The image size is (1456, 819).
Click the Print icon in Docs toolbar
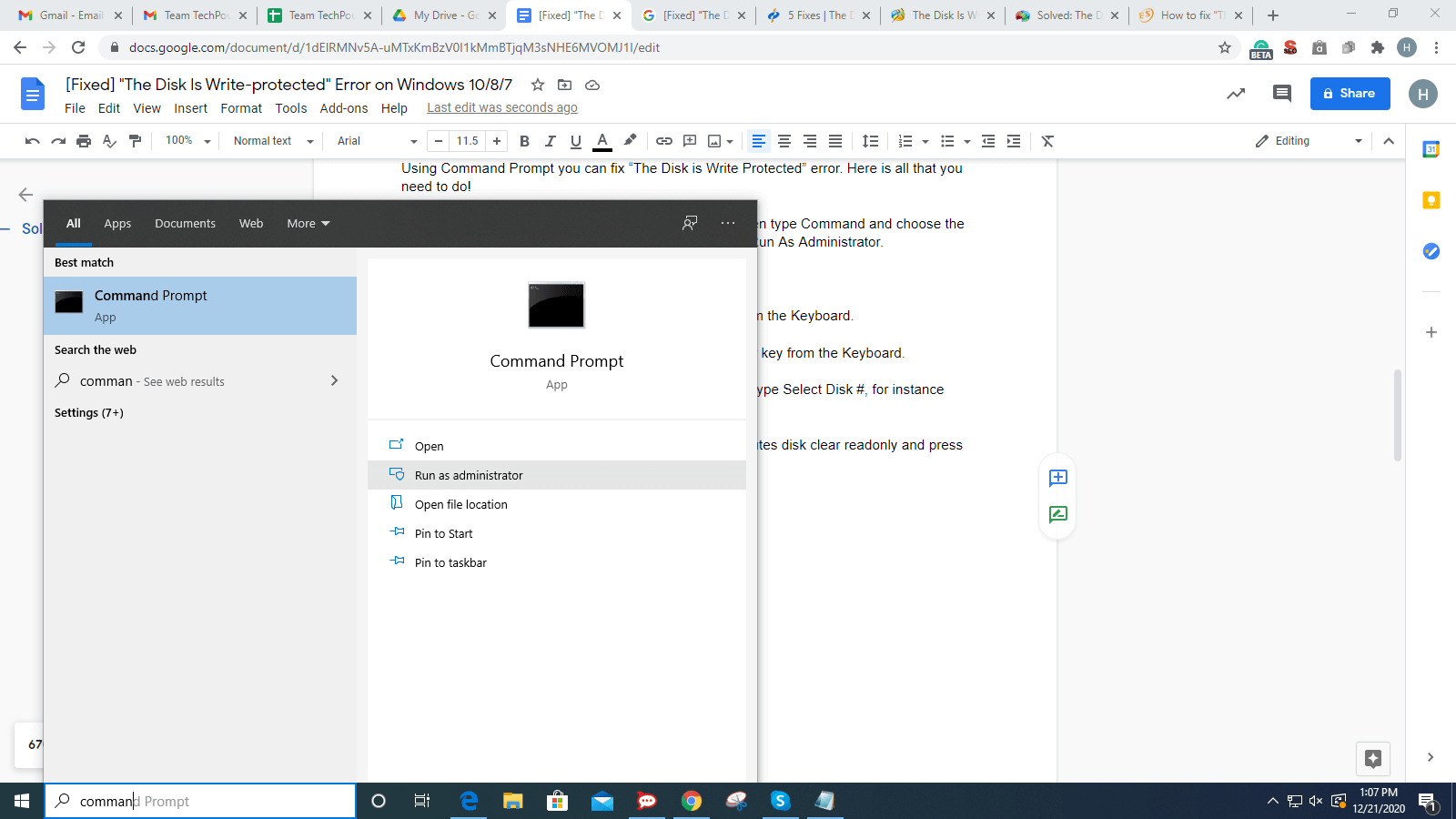[84, 141]
